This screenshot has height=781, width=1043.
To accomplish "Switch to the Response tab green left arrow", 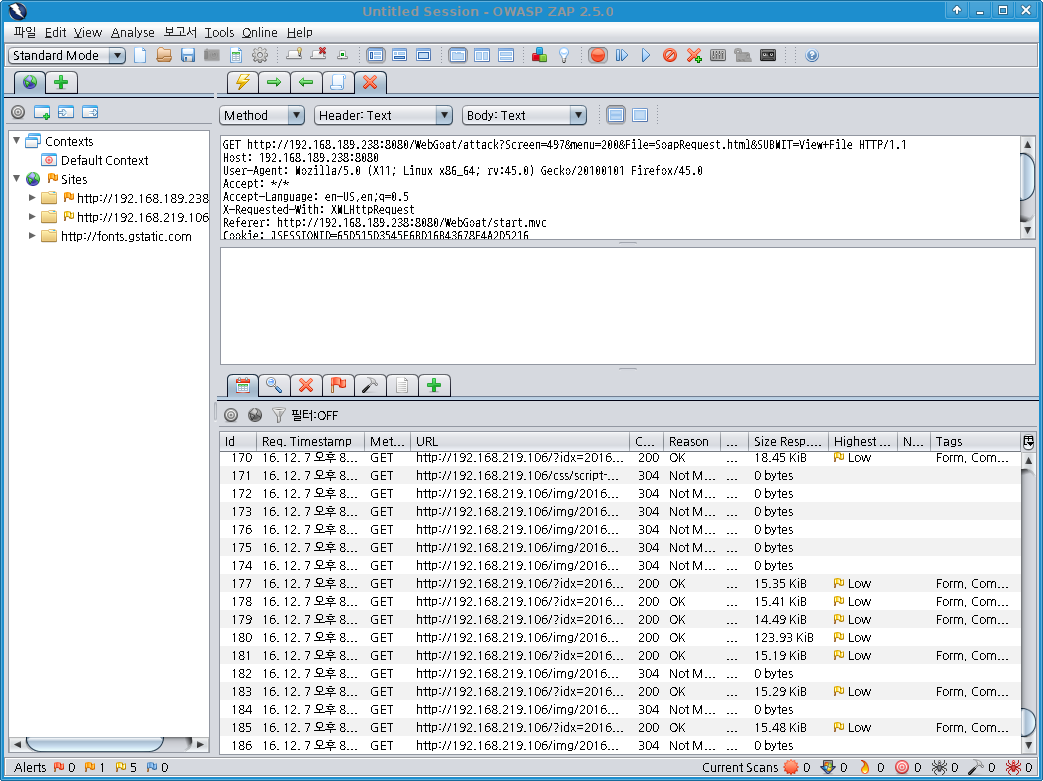I will click(306, 82).
